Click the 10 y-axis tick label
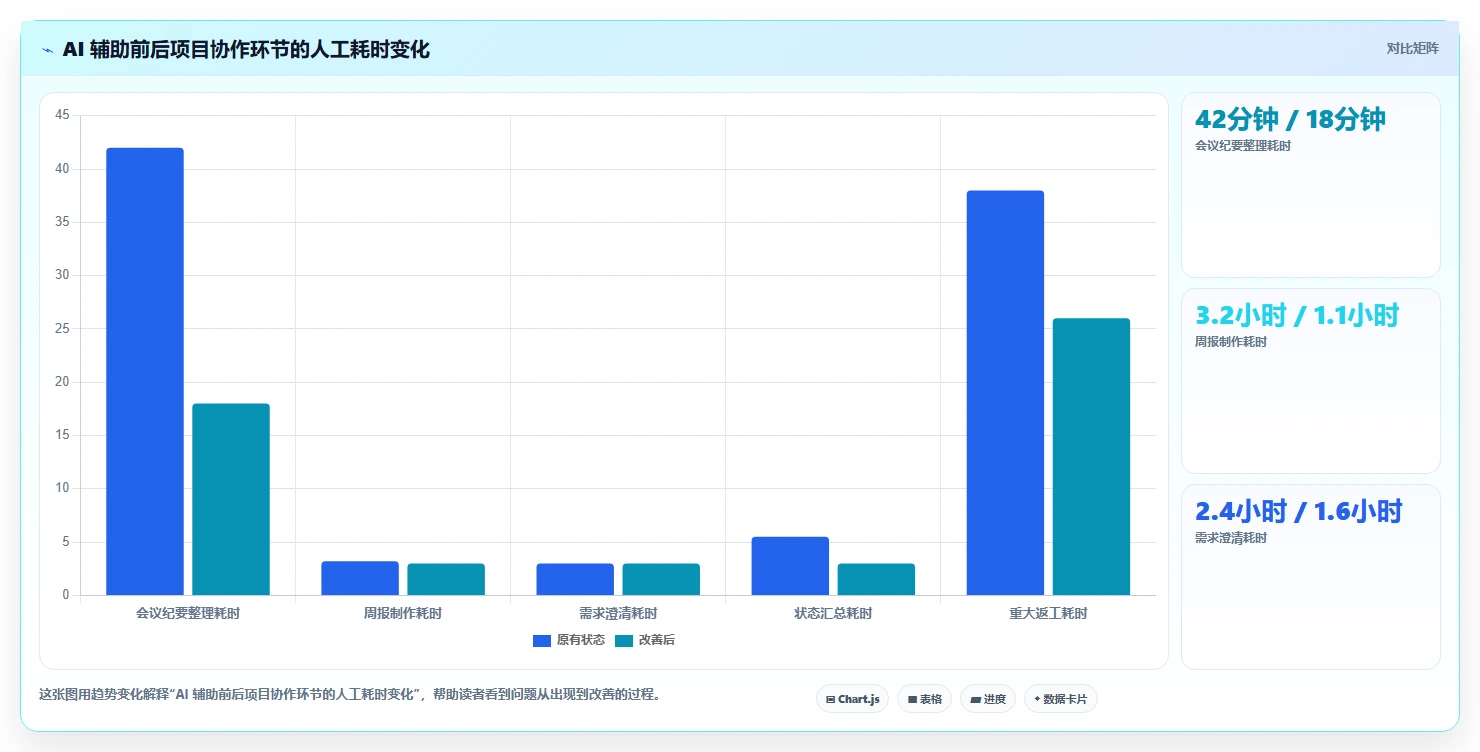The width and height of the screenshot is (1480, 752). coord(62,489)
